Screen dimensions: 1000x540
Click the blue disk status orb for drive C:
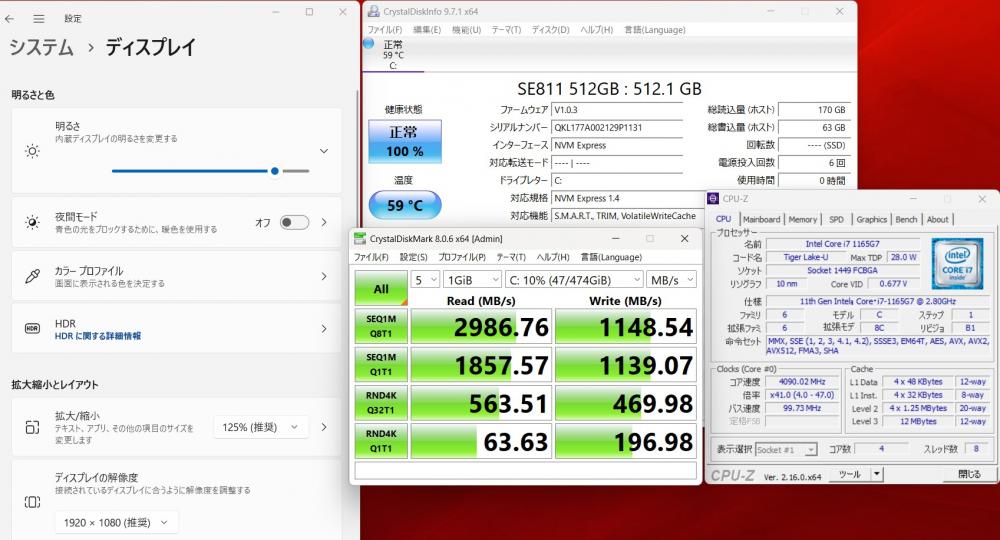[393, 45]
